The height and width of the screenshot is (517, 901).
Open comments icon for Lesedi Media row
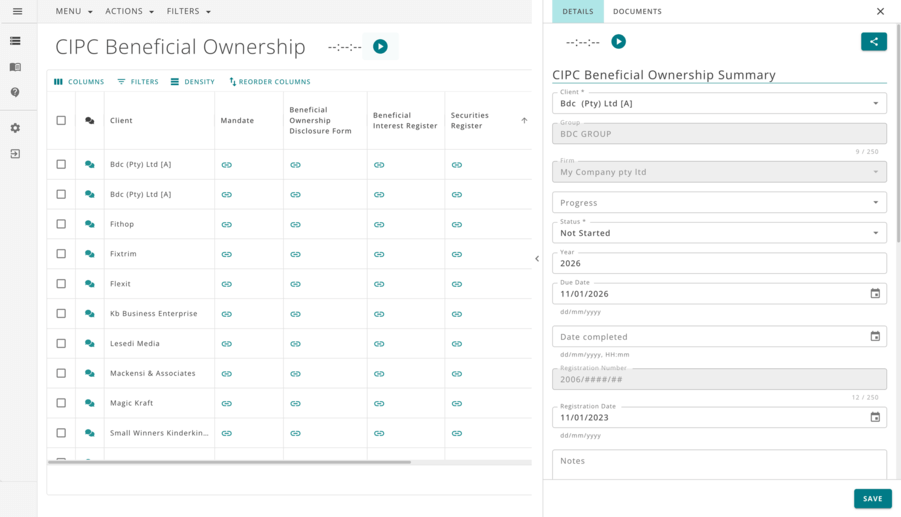click(90, 344)
